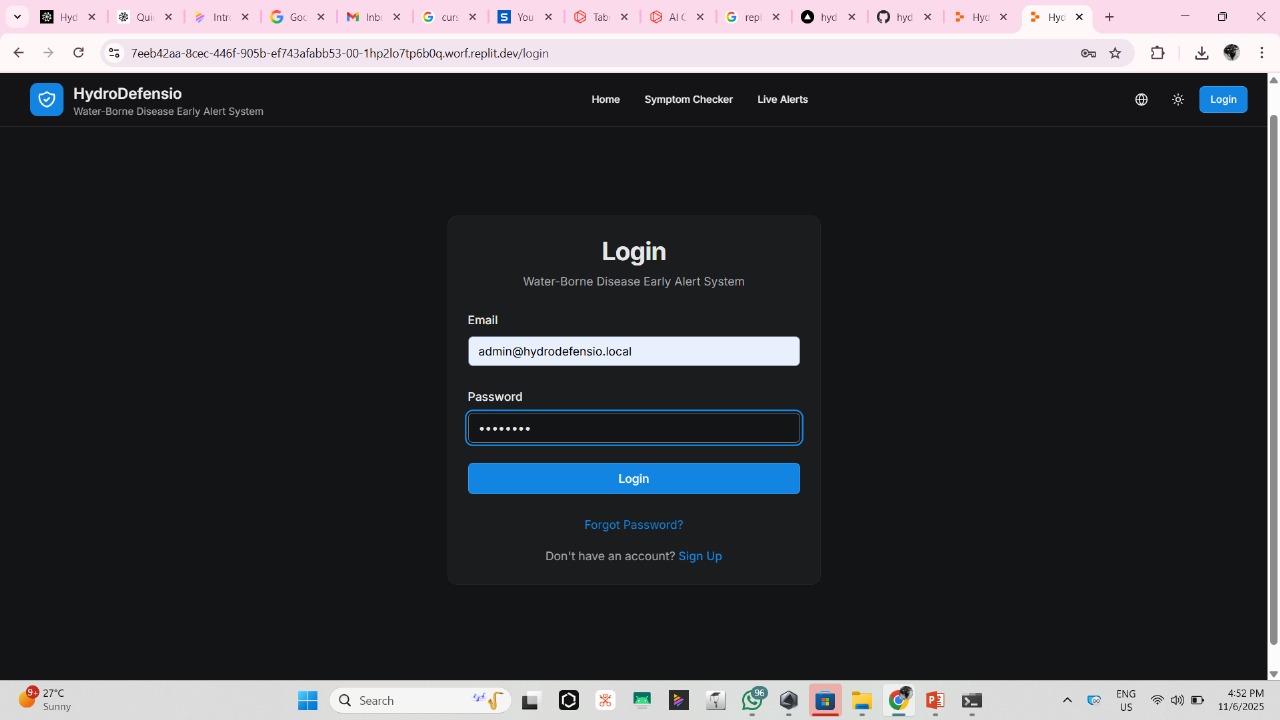The image size is (1280, 720).
Task: Focus the Email input field
Action: click(x=633, y=351)
